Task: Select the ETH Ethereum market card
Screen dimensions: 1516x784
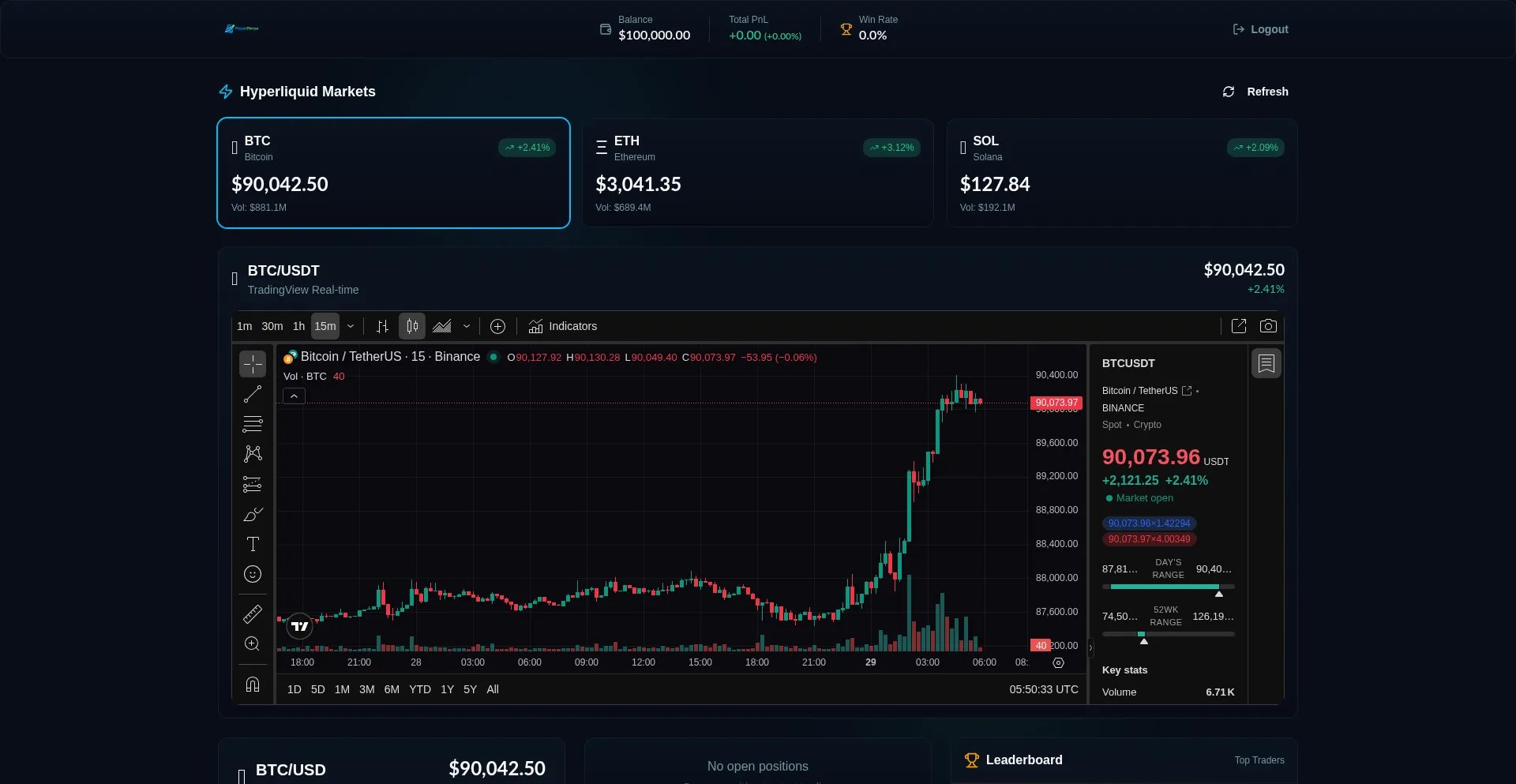Action: (x=757, y=173)
